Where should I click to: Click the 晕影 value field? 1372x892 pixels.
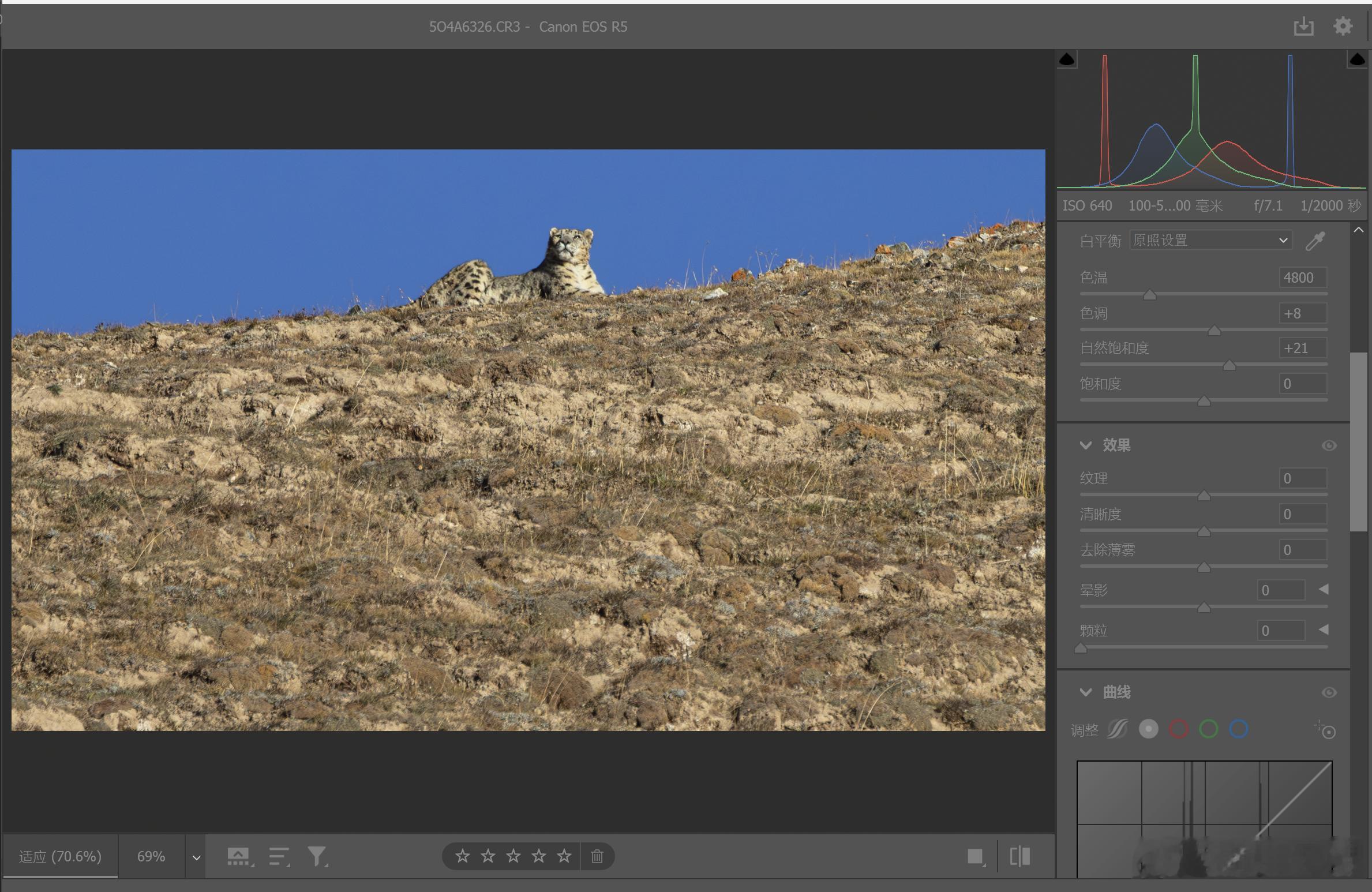1281,590
